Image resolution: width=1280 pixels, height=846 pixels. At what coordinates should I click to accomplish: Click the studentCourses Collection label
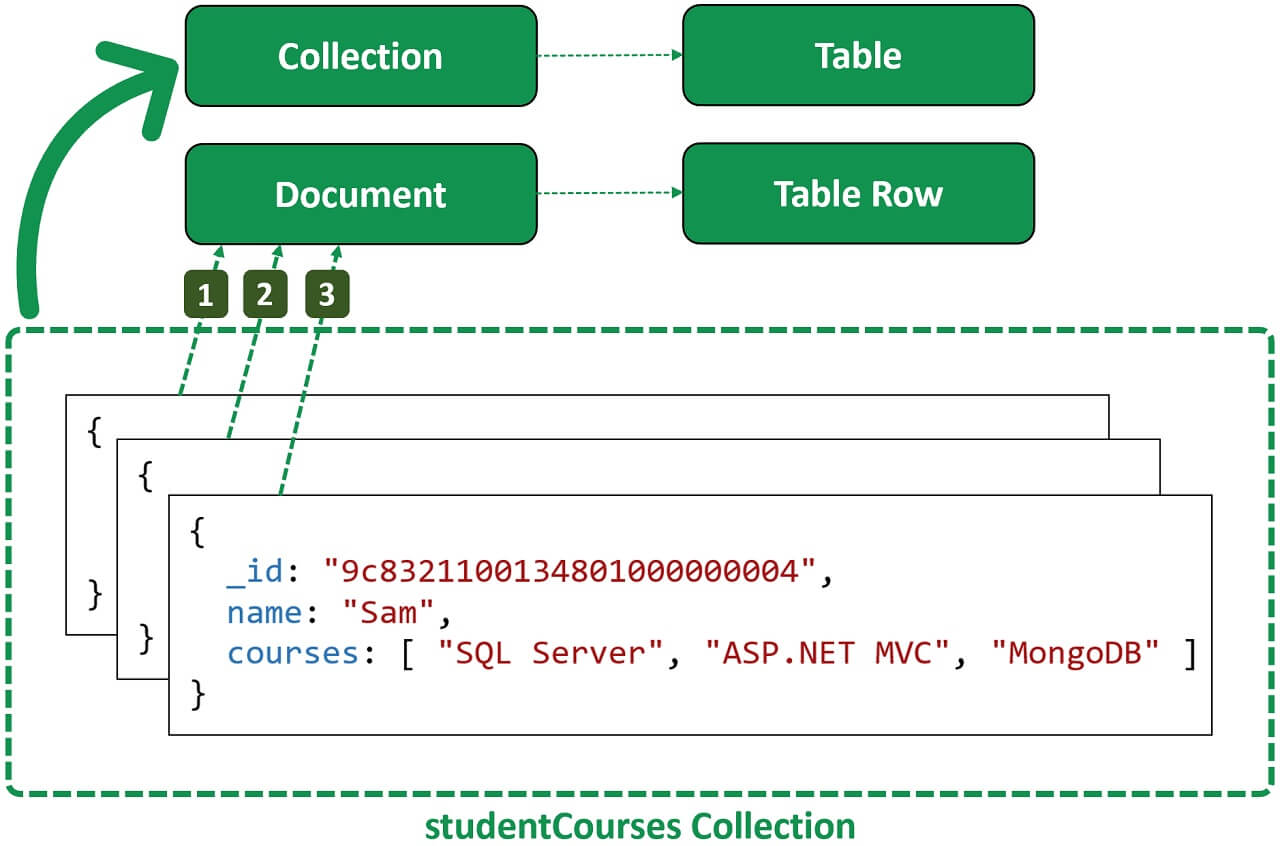coord(640,827)
